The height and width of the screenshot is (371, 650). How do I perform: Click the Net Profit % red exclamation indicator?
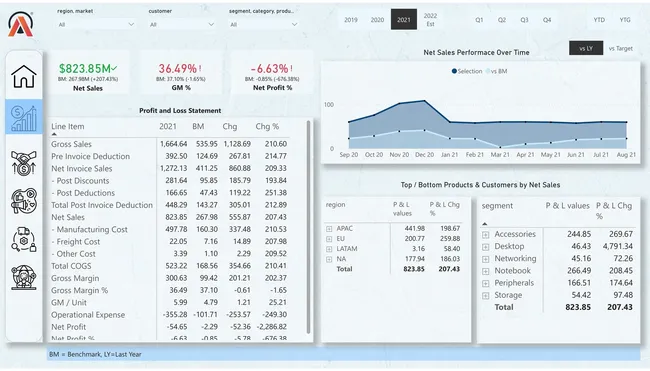coord(291,68)
